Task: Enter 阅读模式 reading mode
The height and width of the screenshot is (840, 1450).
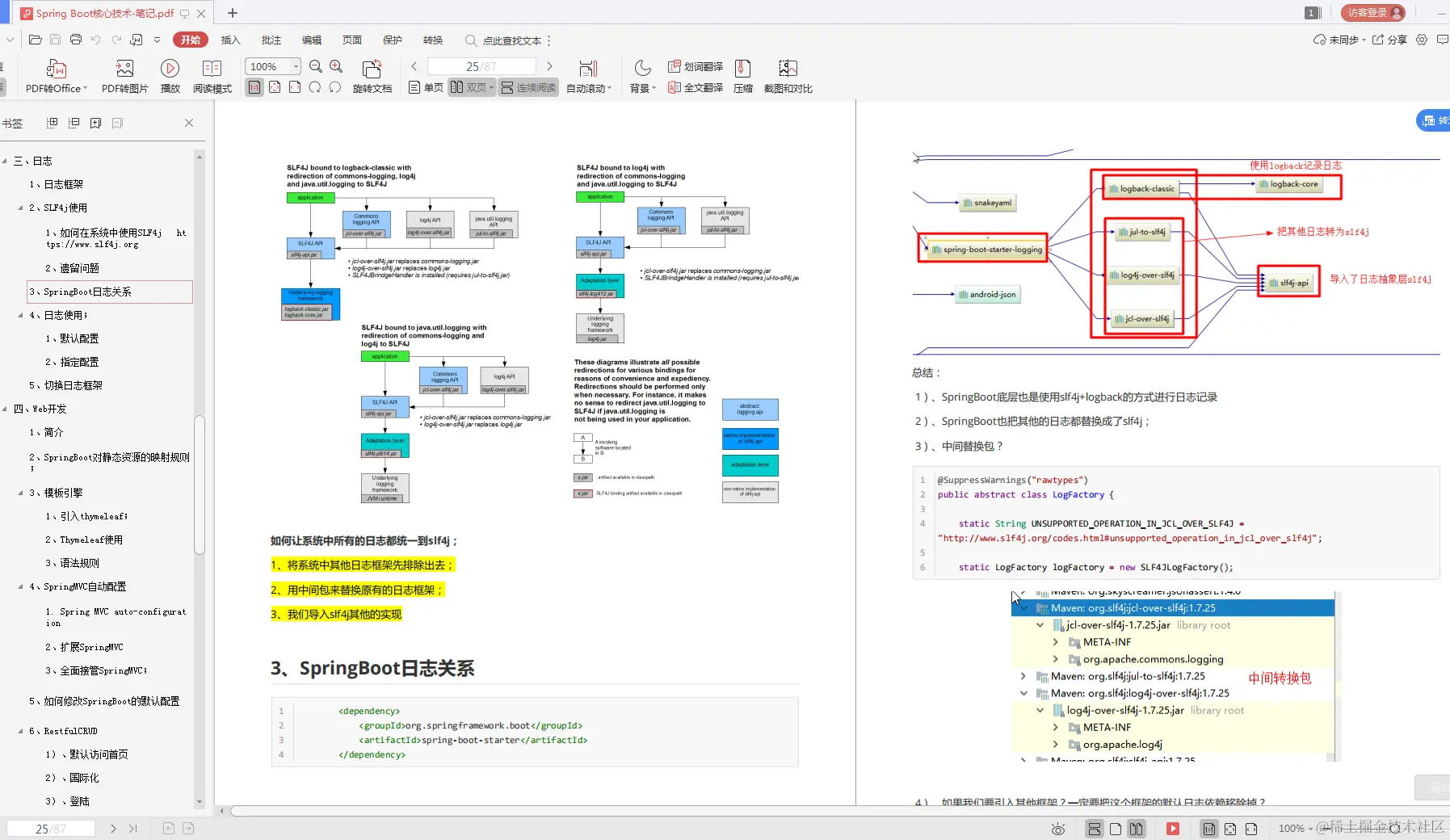Action: point(212,77)
